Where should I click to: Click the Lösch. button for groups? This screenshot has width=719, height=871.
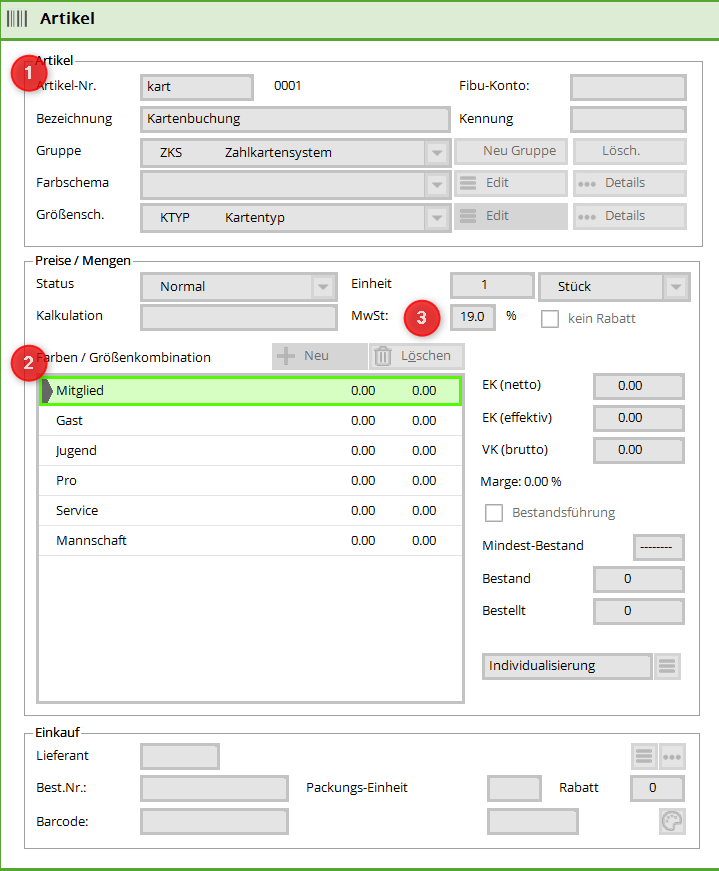click(630, 151)
